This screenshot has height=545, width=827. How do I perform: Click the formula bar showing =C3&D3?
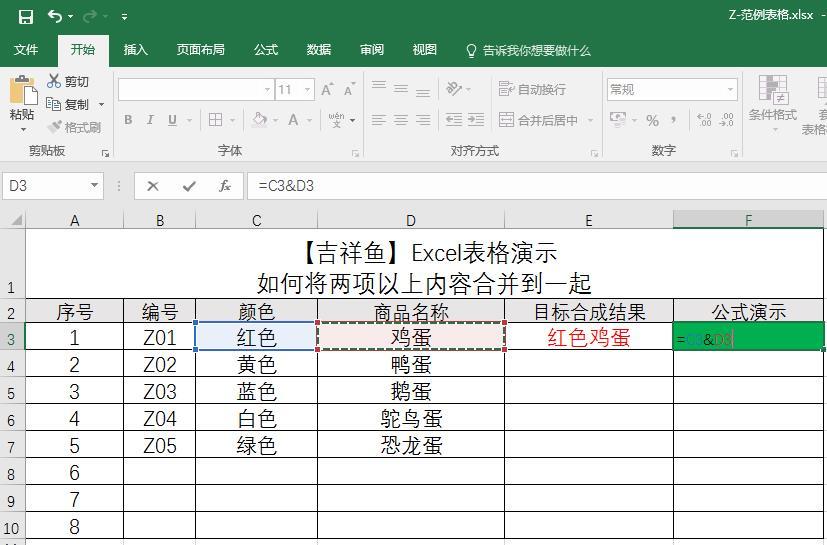tap(537, 186)
